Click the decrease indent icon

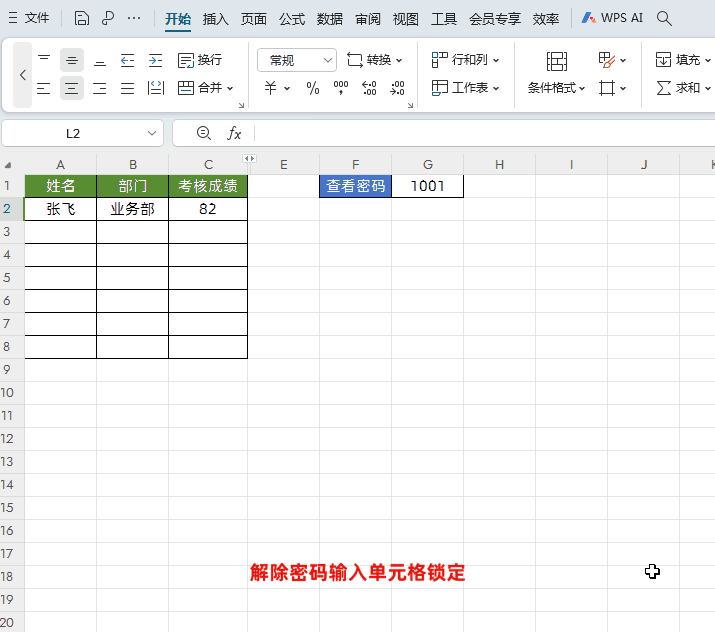pyautogui.click(x=127, y=60)
